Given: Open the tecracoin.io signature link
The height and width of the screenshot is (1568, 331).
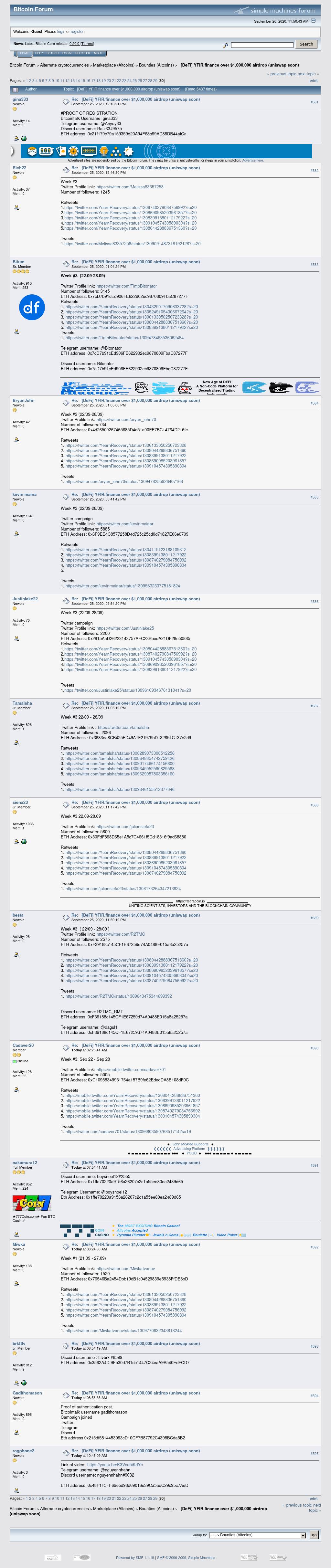Looking at the screenshot, I should point(190,901).
